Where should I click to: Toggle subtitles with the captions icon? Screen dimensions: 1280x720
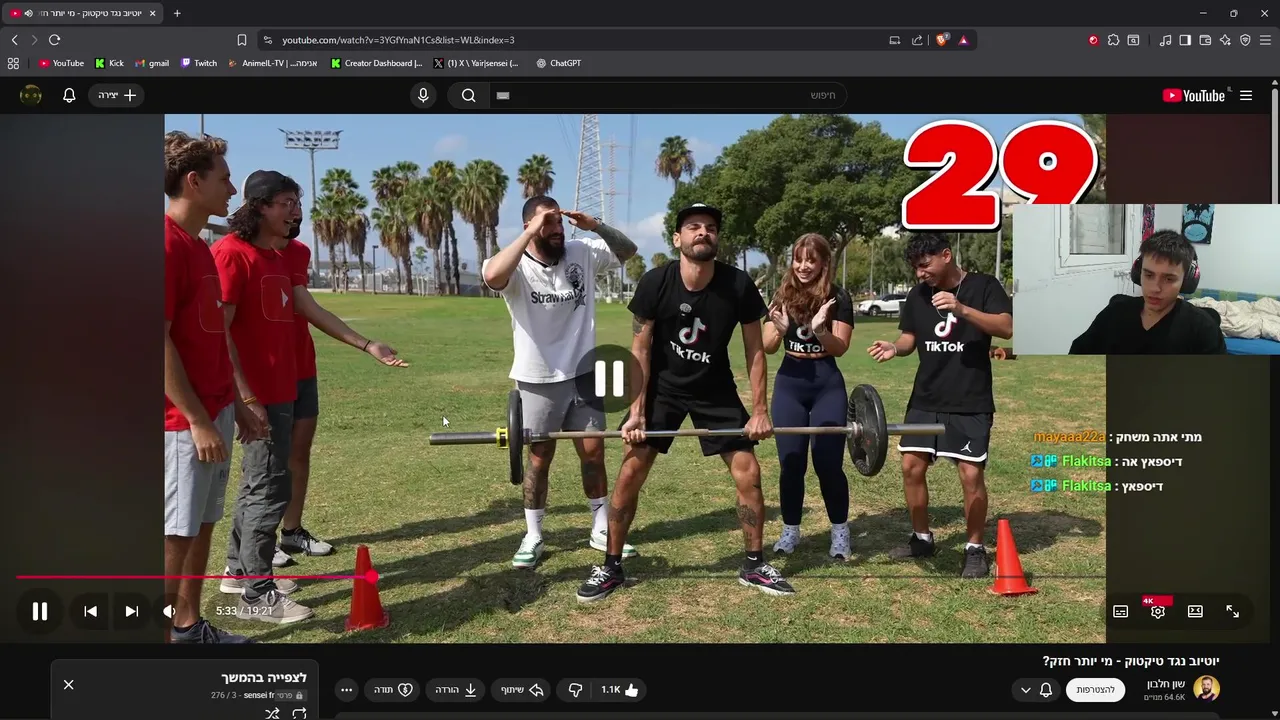pyautogui.click(x=1121, y=611)
